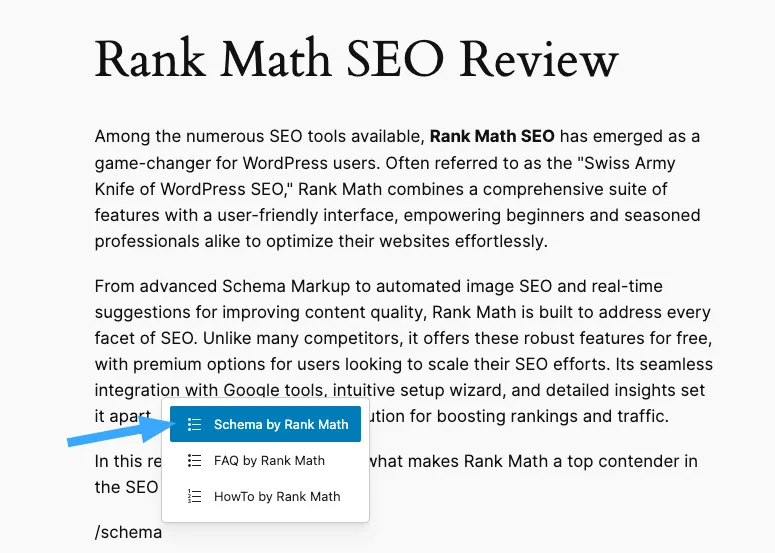This screenshot has width=775, height=553.
Task: Select the "Schema by Rank Math" menu label
Action: 281,424
